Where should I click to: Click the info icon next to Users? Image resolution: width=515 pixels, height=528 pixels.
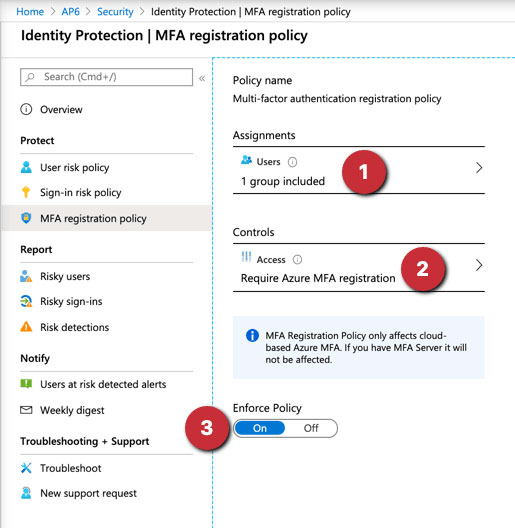click(292, 162)
